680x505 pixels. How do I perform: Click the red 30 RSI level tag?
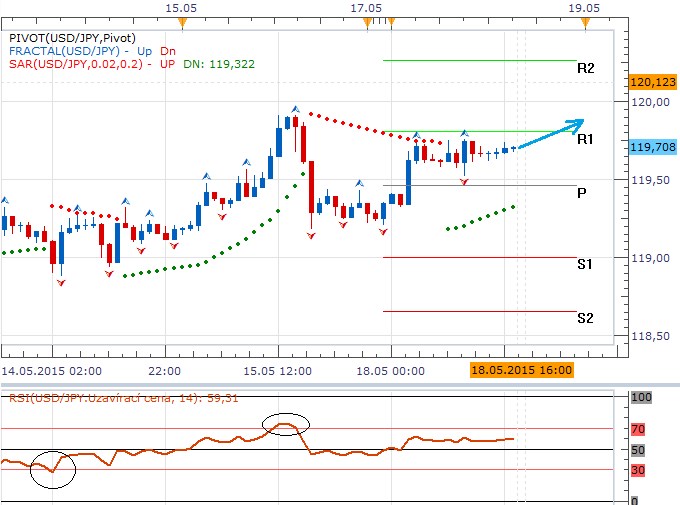638,470
